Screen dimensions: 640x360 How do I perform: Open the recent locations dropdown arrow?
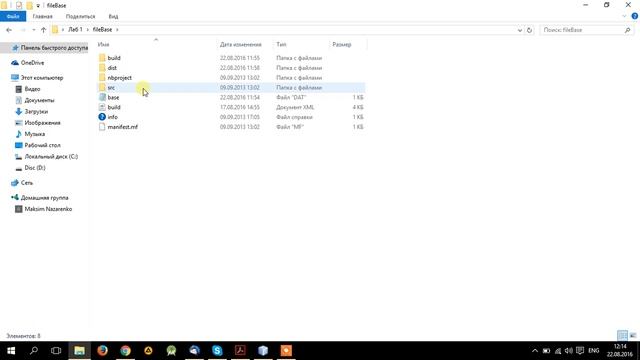(x=33, y=30)
